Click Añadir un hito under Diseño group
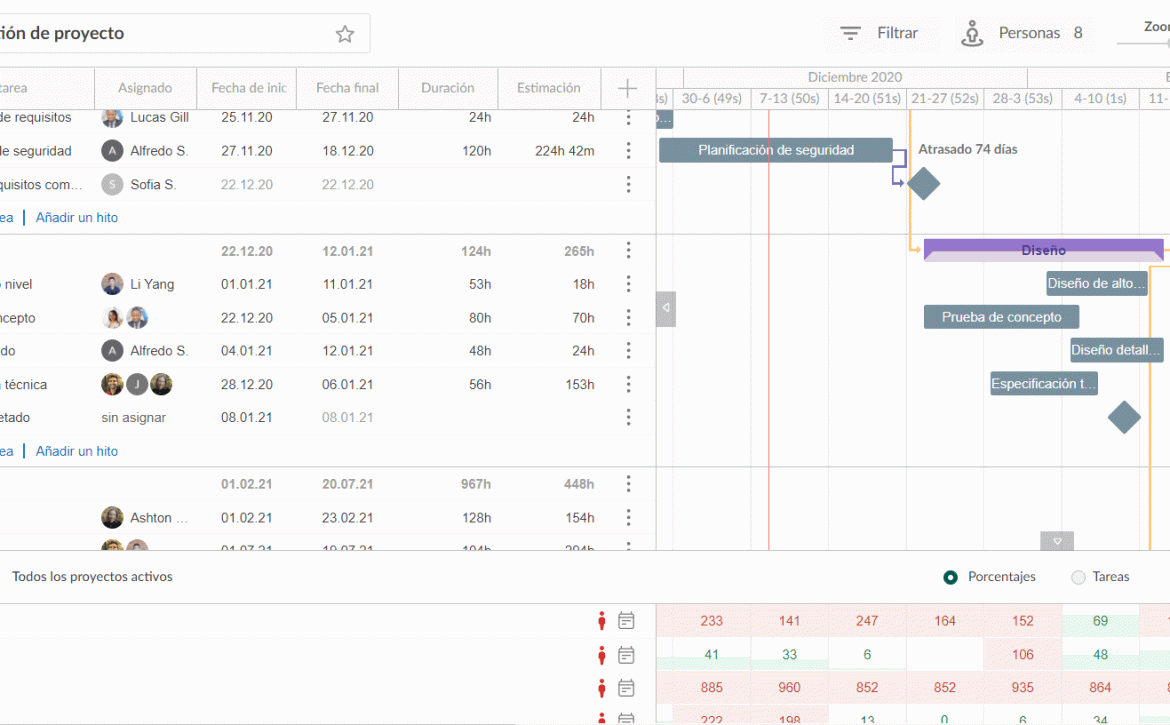 (77, 451)
